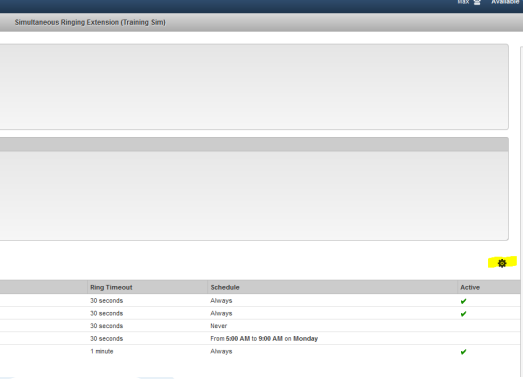Click the first row's Always schedule

coord(221,301)
